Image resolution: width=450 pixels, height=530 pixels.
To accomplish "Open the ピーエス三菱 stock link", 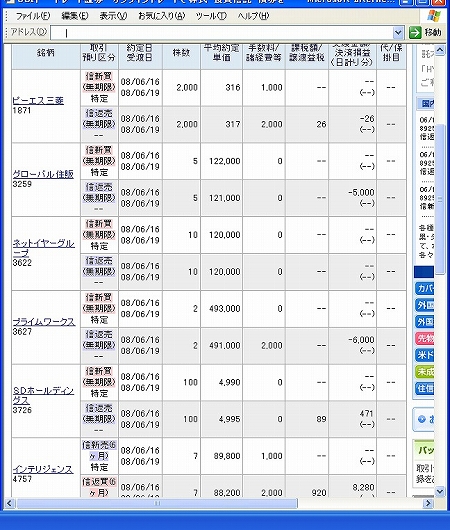I will [38, 101].
